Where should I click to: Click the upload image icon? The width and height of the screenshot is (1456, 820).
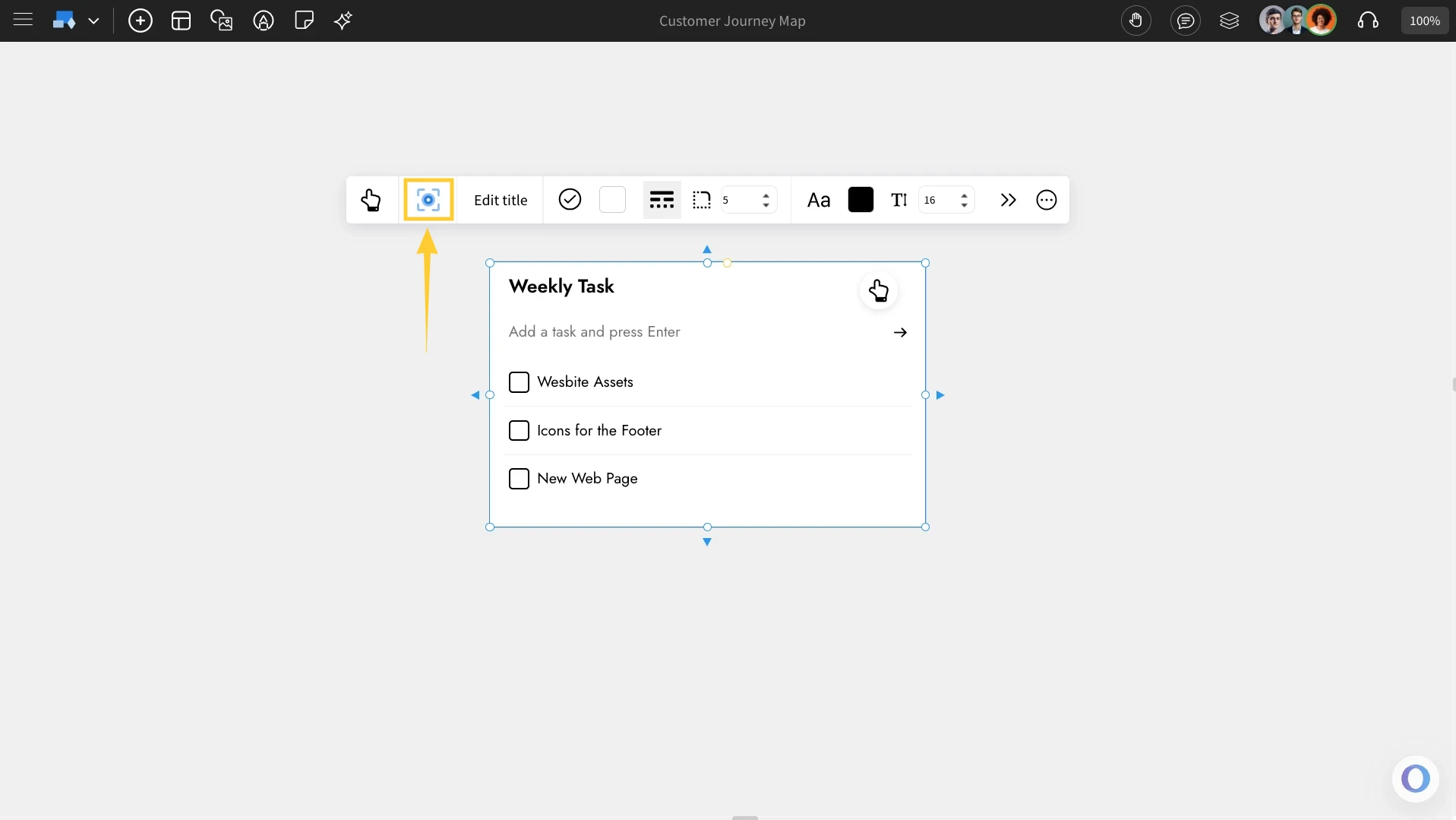pyautogui.click(x=222, y=21)
